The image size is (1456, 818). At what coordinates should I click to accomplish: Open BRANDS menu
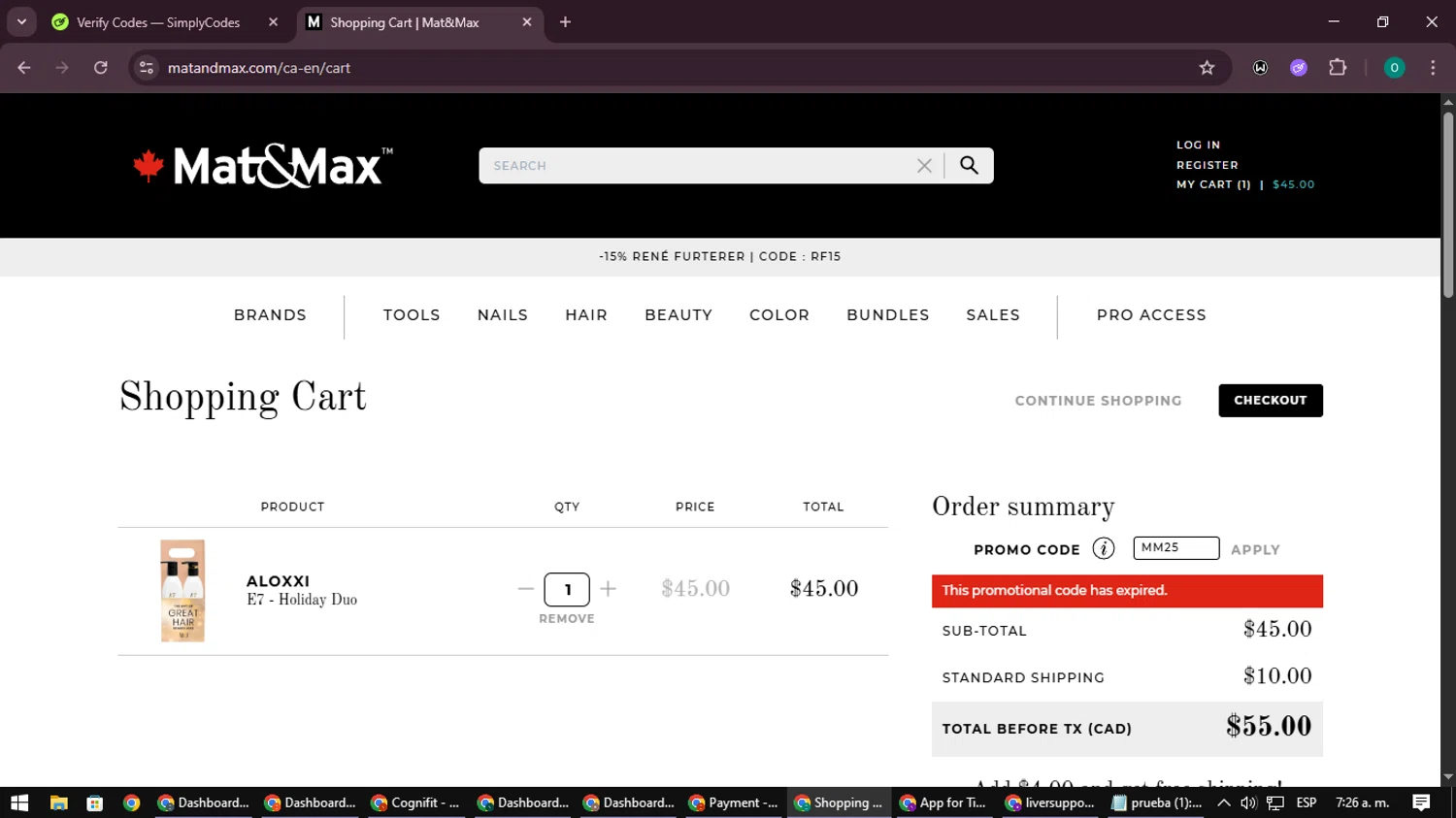click(x=270, y=315)
